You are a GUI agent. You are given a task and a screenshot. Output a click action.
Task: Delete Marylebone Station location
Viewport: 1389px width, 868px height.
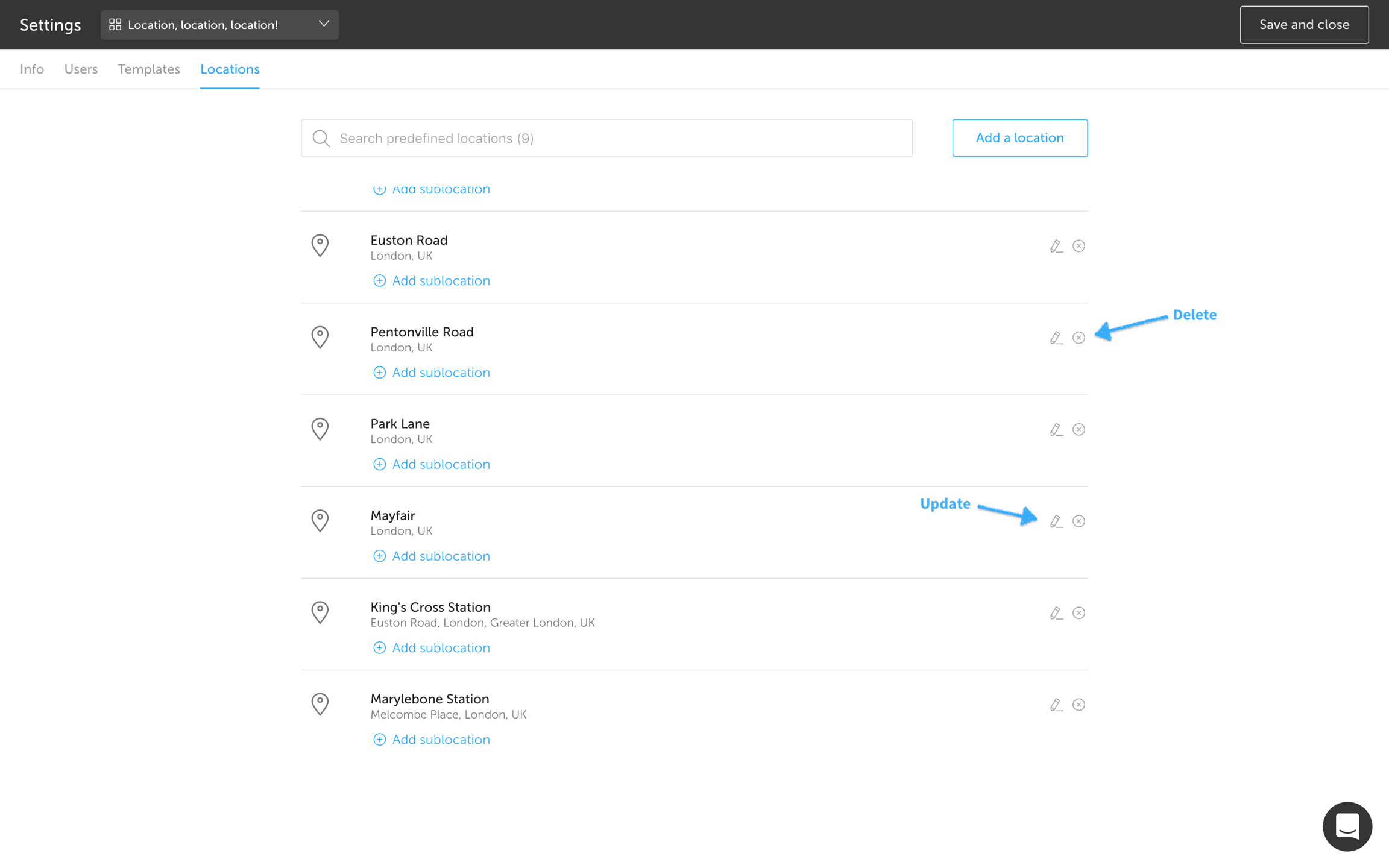1079,705
